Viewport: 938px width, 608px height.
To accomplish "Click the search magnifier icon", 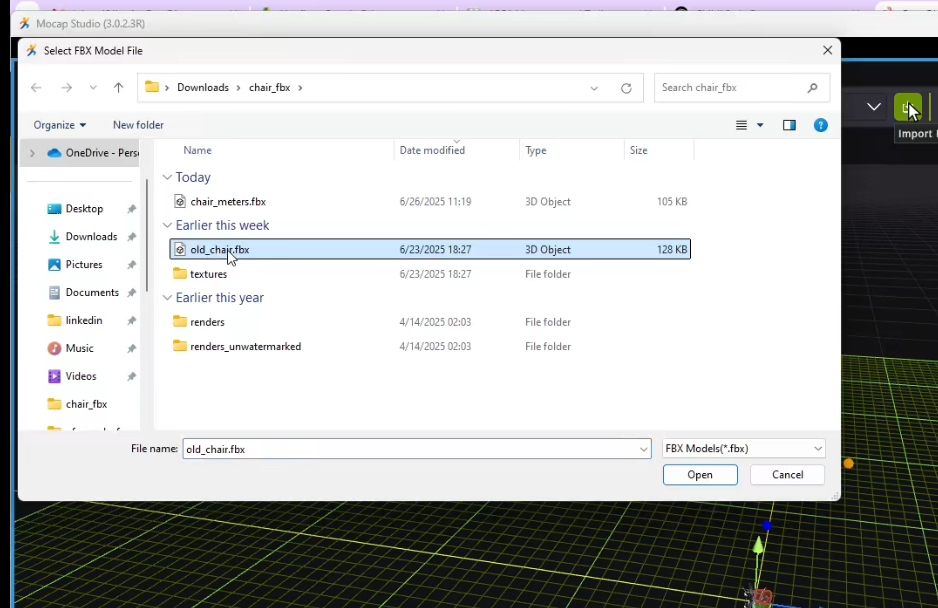I will 812,87.
